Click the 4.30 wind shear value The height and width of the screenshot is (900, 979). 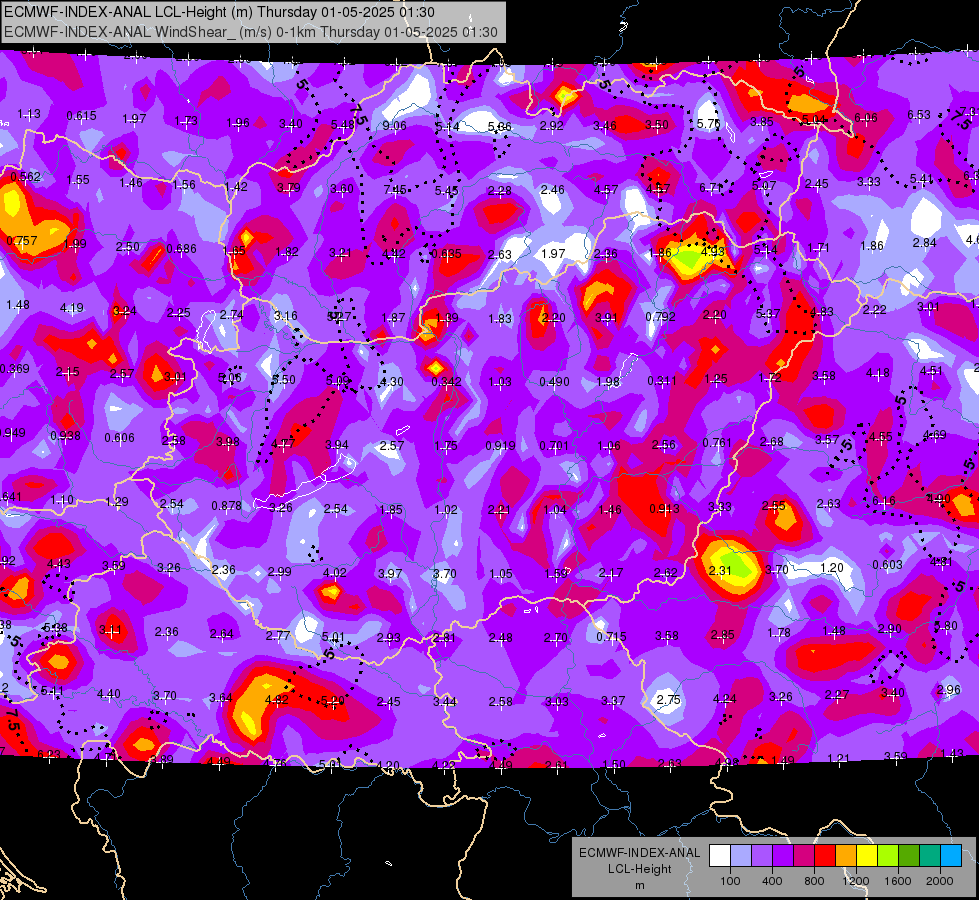tap(391, 381)
